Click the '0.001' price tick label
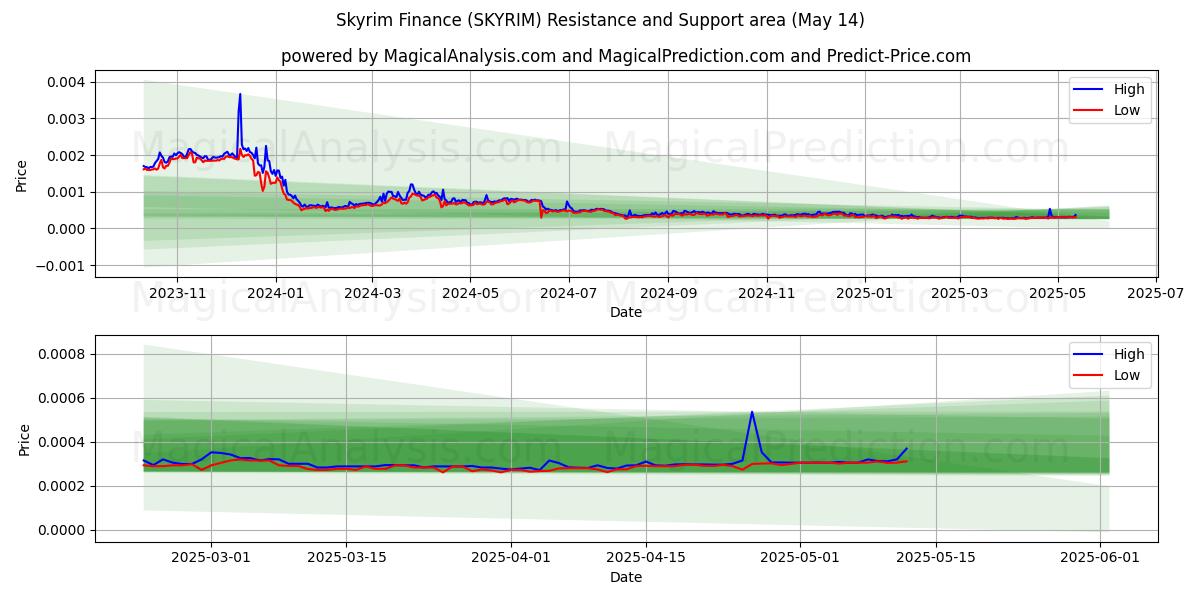Image resolution: width=1200 pixels, height=600 pixels. (x=67, y=192)
